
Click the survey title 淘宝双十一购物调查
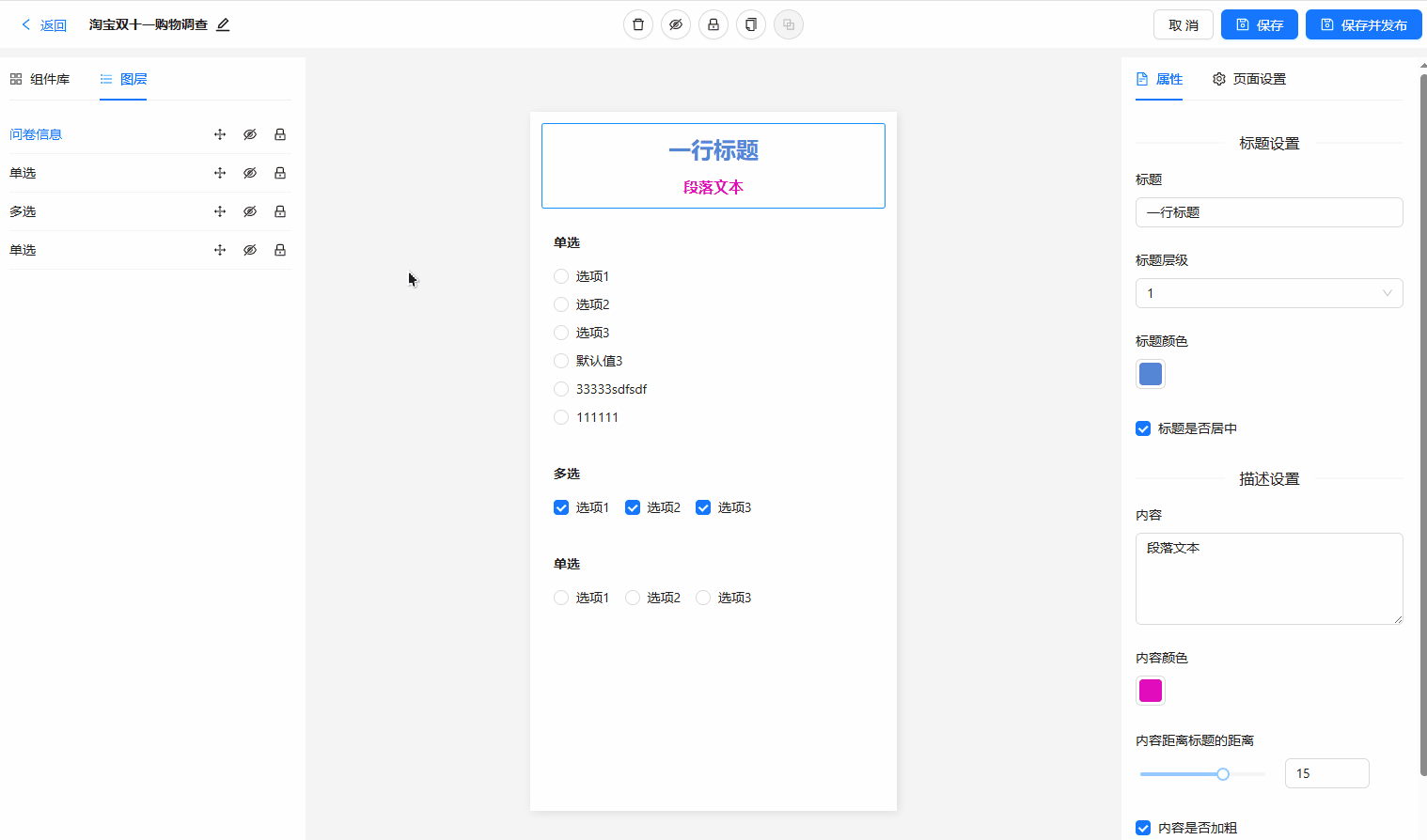tap(149, 24)
